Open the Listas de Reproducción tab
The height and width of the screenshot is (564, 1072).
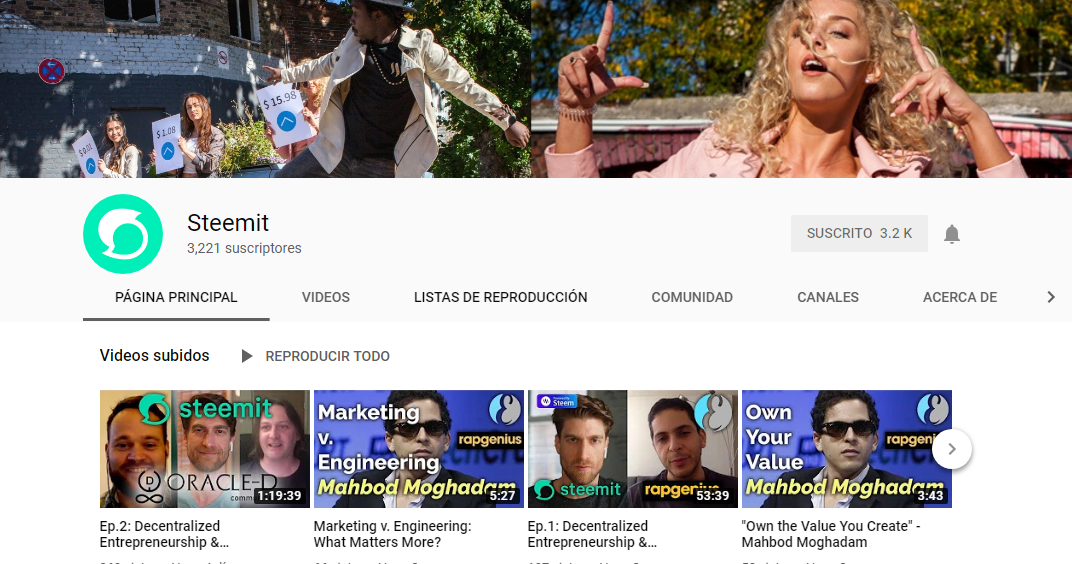click(x=500, y=297)
